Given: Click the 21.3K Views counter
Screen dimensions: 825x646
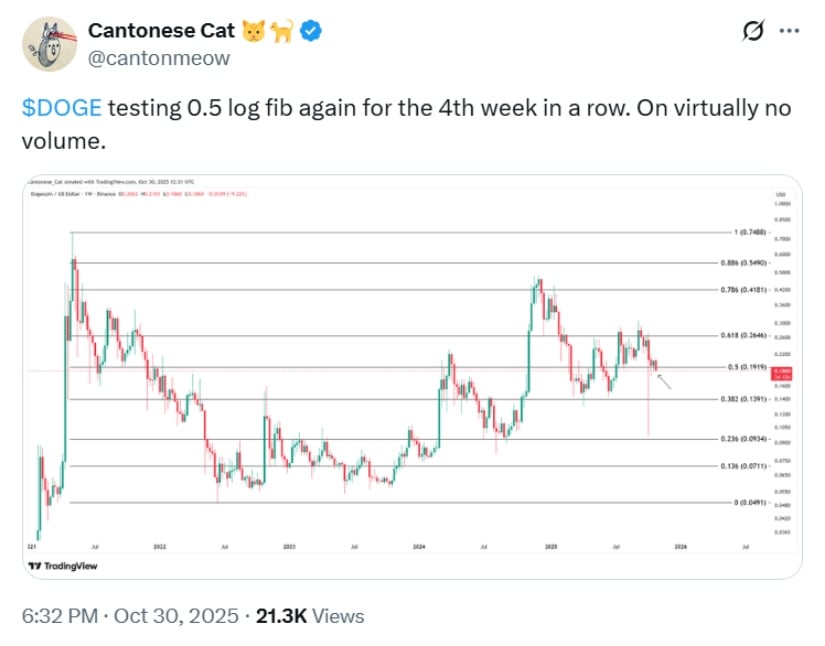Looking at the screenshot, I should tap(310, 615).
